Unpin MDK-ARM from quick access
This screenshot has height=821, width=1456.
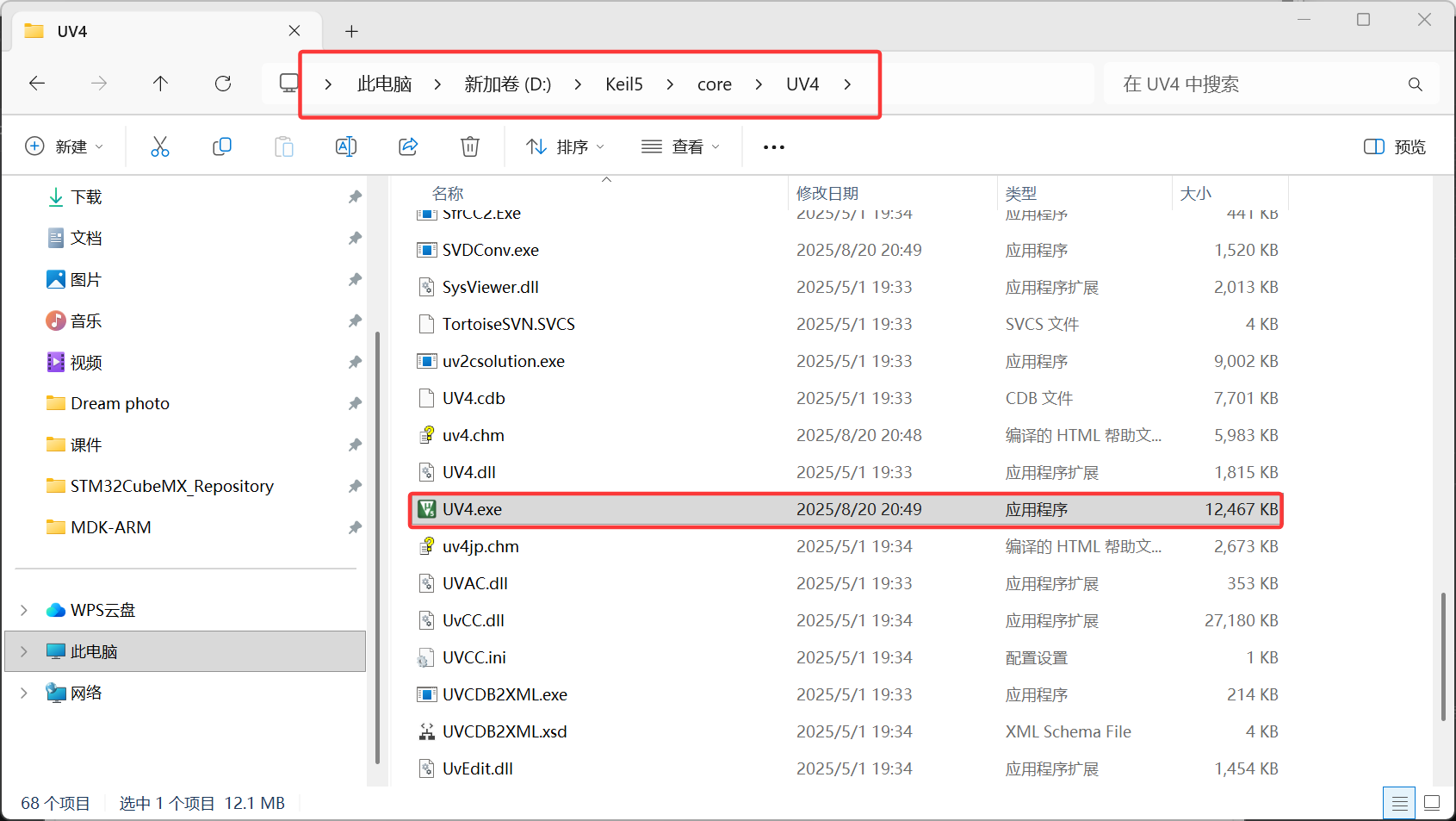click(x=355, y=527)
